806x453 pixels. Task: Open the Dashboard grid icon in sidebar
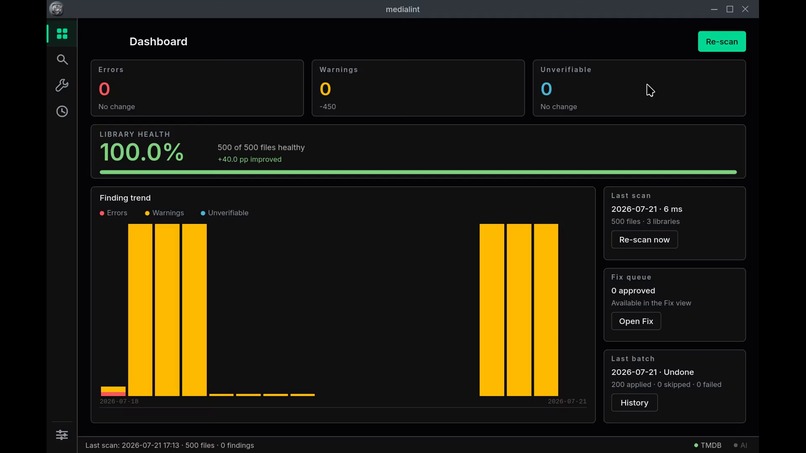62,34
